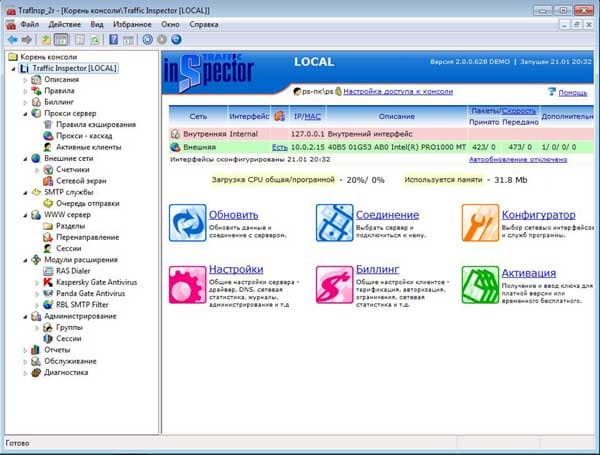
Task: Select Разделы under WWW сервер
Action: coord(70,226)
